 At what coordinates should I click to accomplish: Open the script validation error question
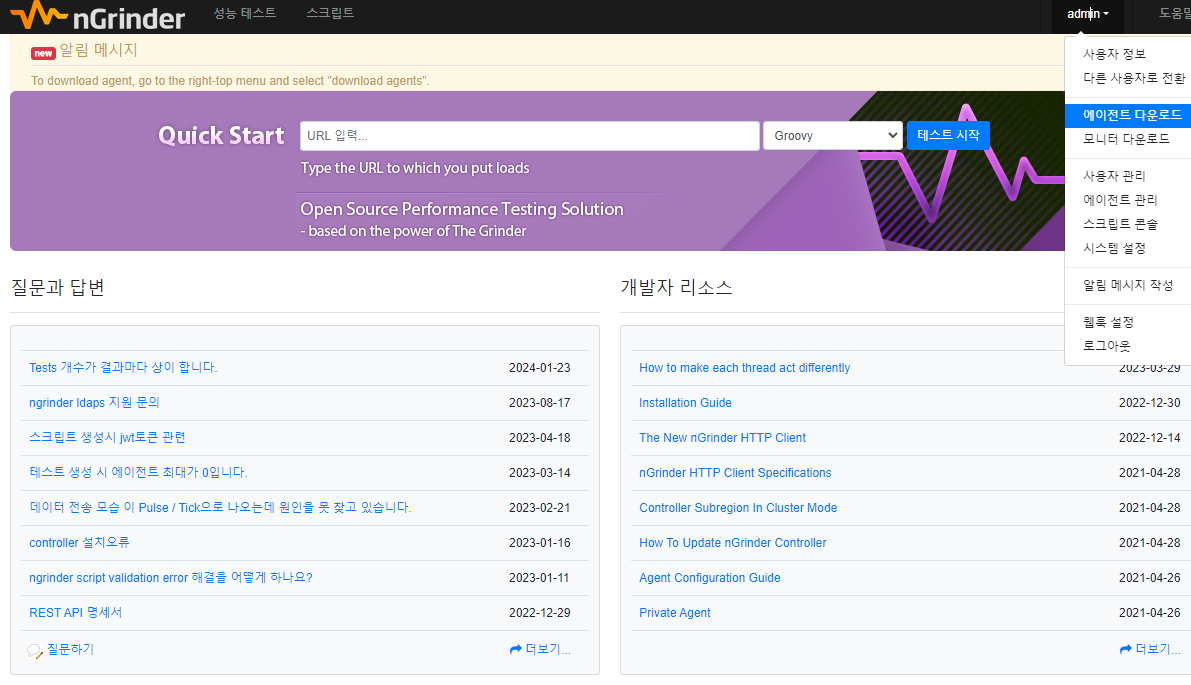click(171, 577)
